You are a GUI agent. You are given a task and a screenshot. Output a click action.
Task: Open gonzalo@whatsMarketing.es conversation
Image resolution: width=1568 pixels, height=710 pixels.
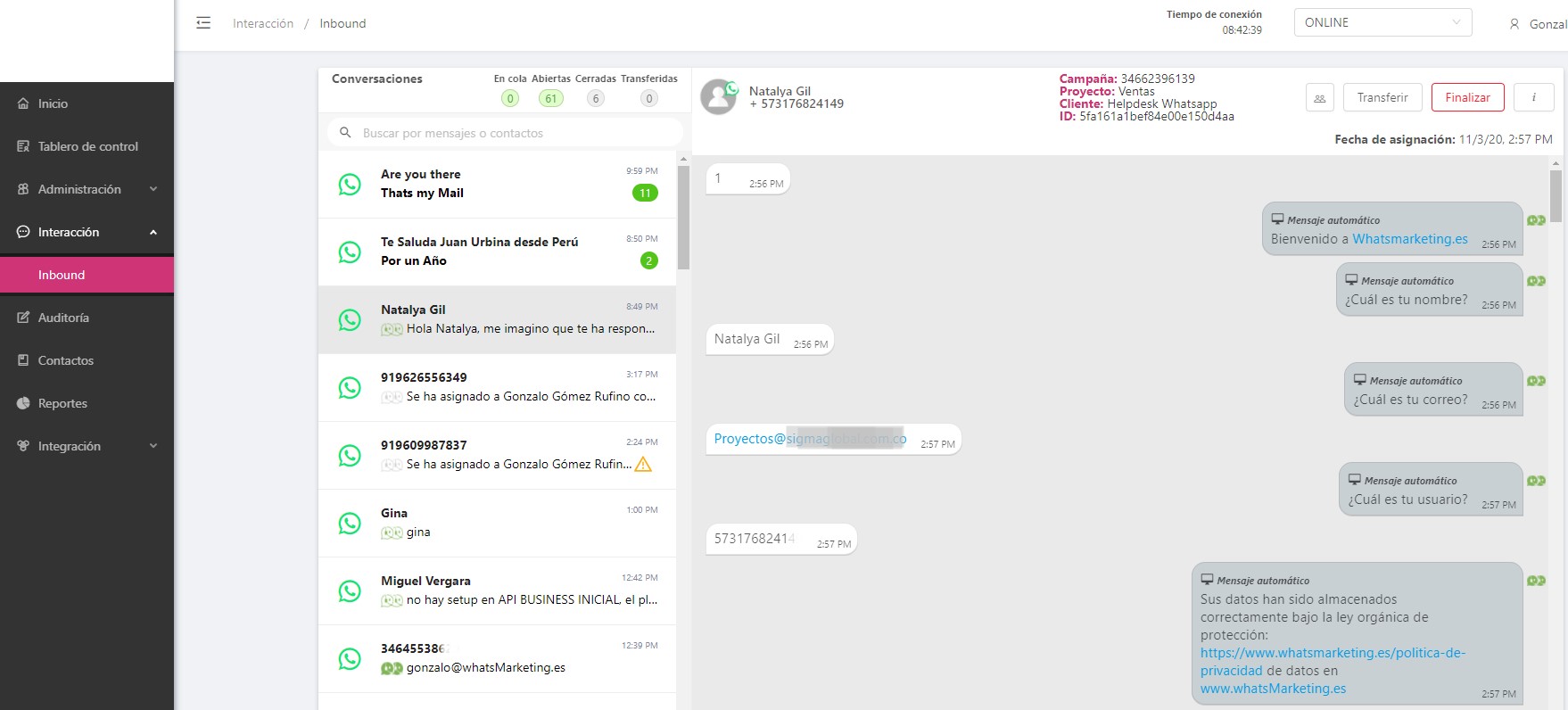[497, 658]
